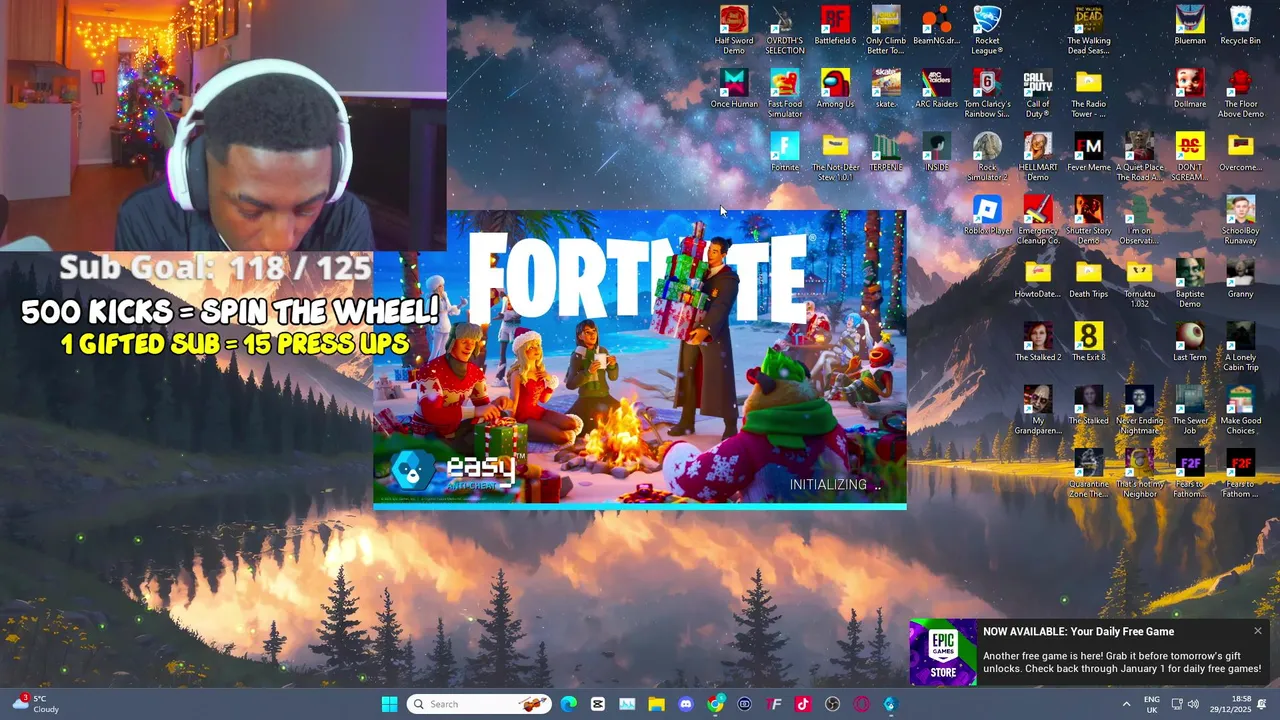Select the Overcome folder on the desktop
Image resolution: width=1280 pixels, height=720 pixels.
click(1240, 152)
